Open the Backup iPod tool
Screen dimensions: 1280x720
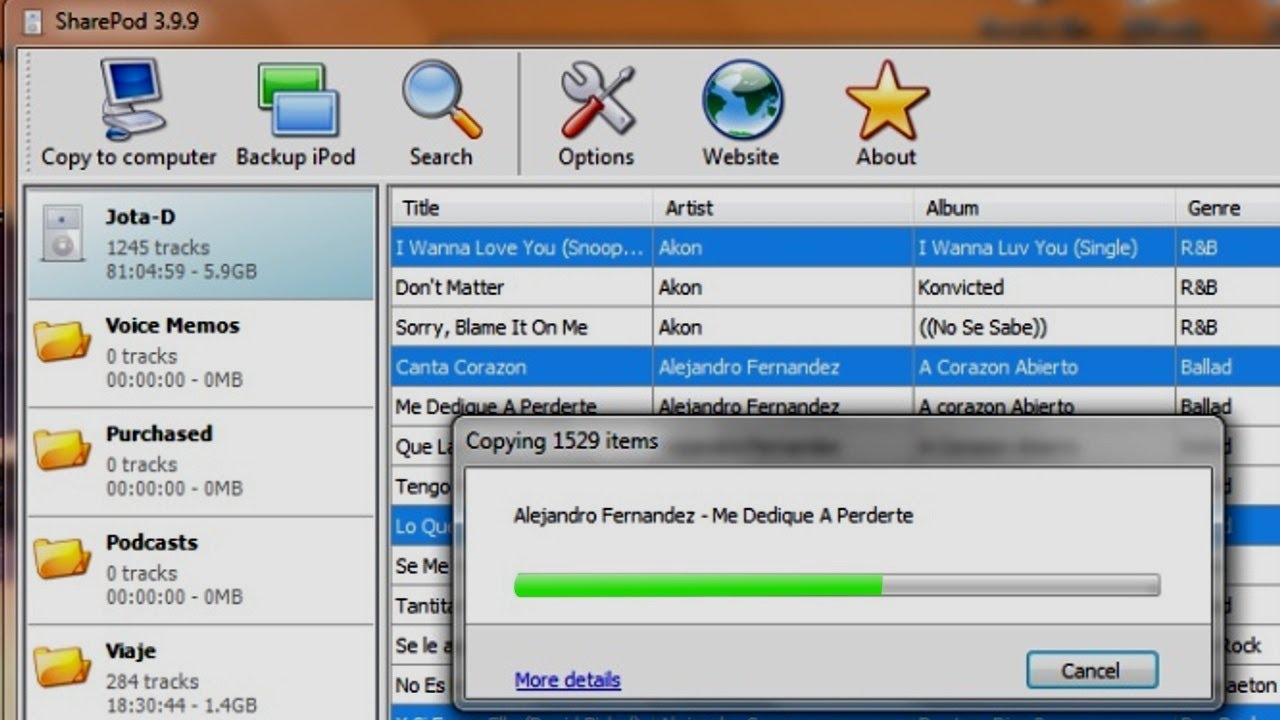297,99
